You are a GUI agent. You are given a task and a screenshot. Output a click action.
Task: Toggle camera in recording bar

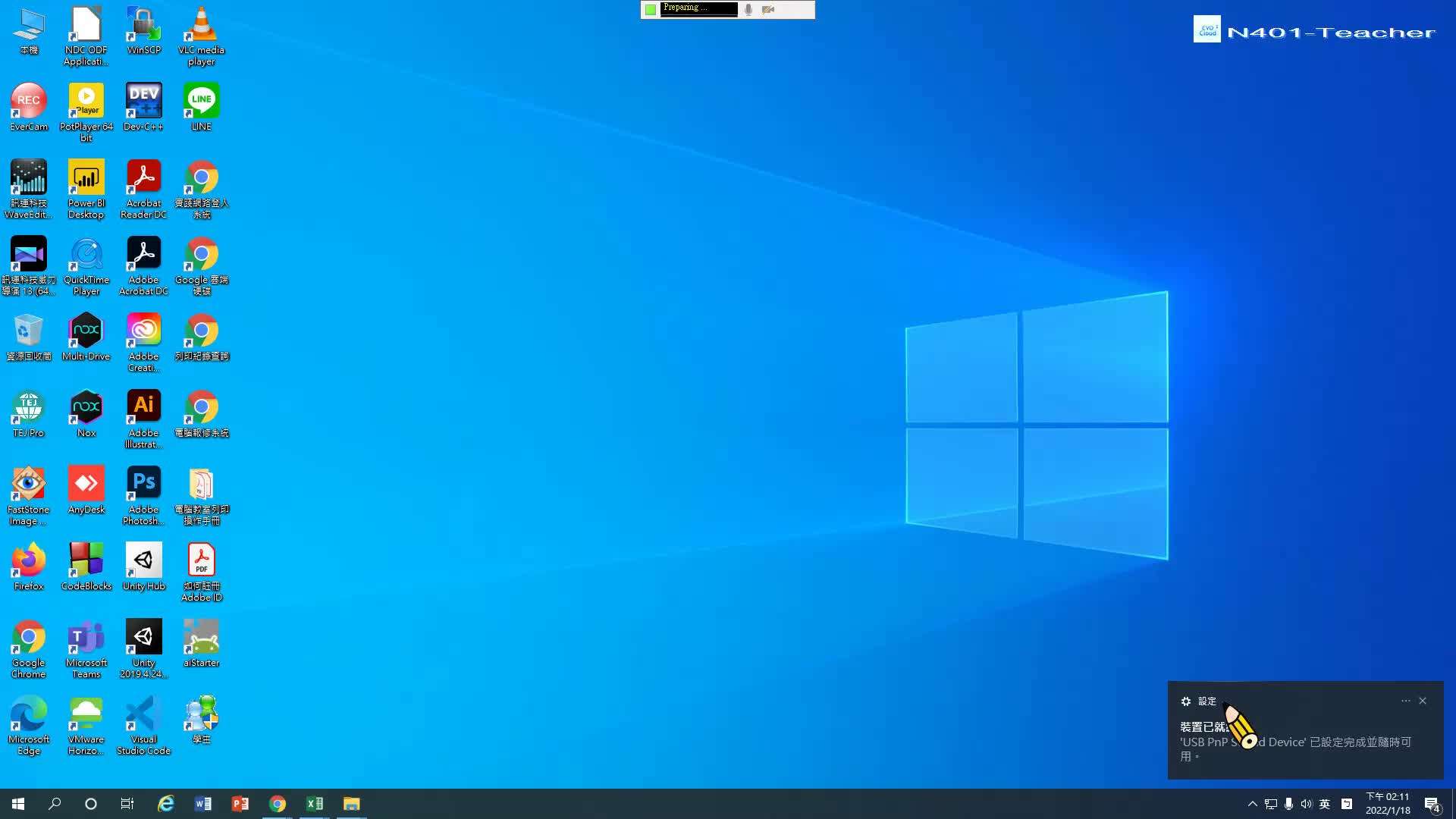pyautogui.click(x=768, y=9)
